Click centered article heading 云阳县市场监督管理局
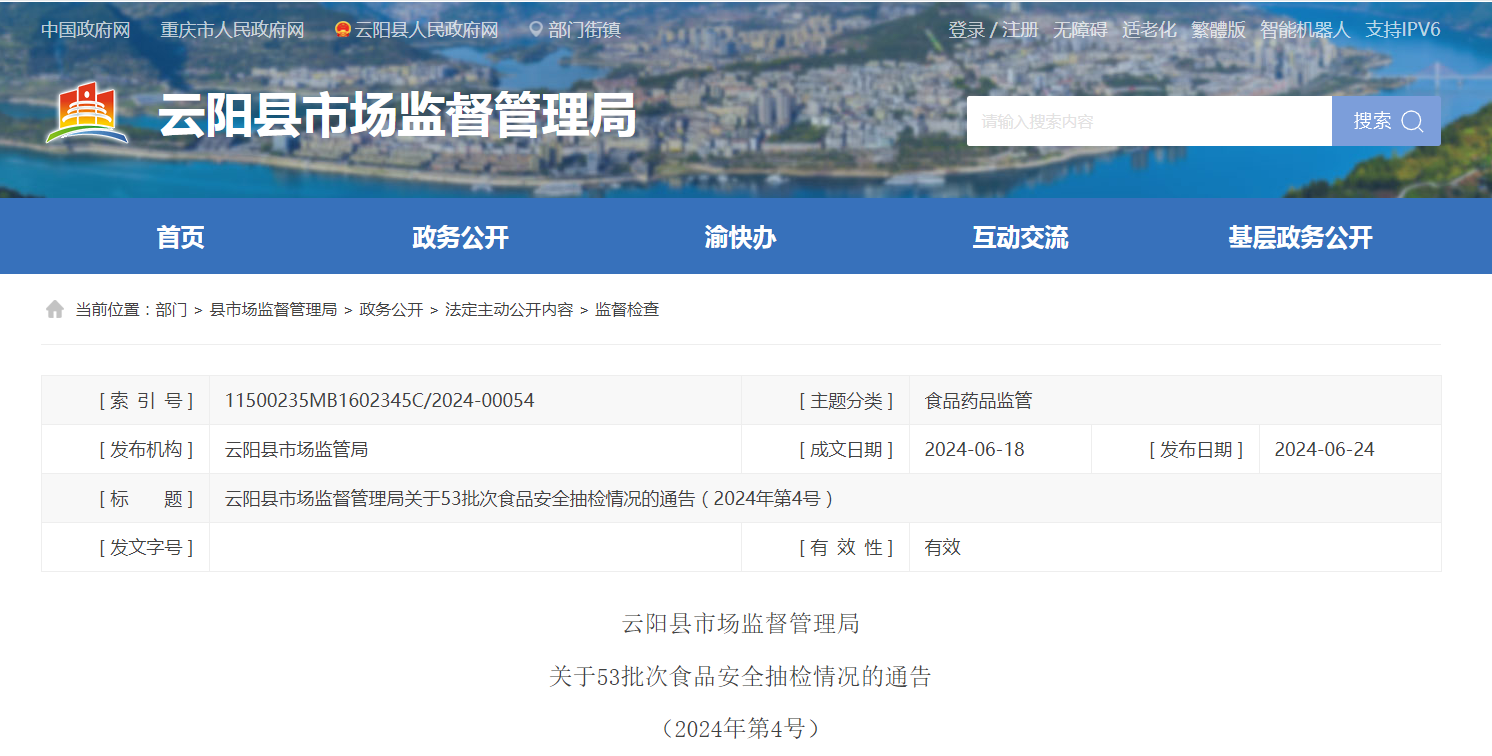Image resolution: width=1492 pixels, height=756 pixels. (x=740, y=625)
